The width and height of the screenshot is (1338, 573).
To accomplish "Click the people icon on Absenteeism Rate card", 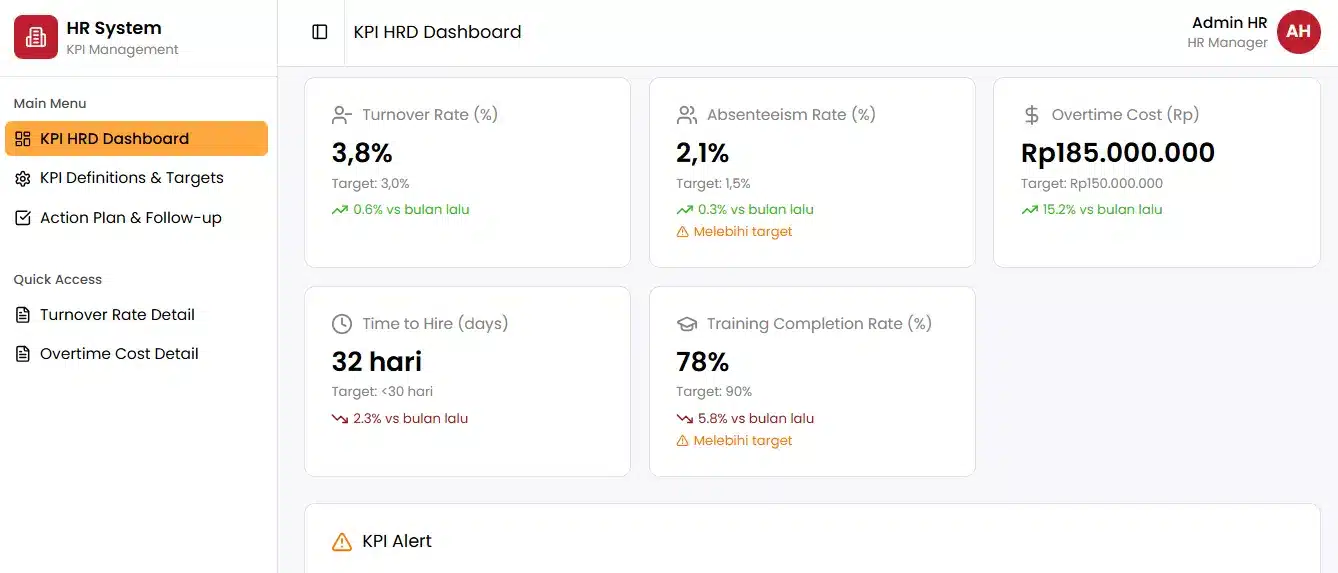I will click(687, 115).
